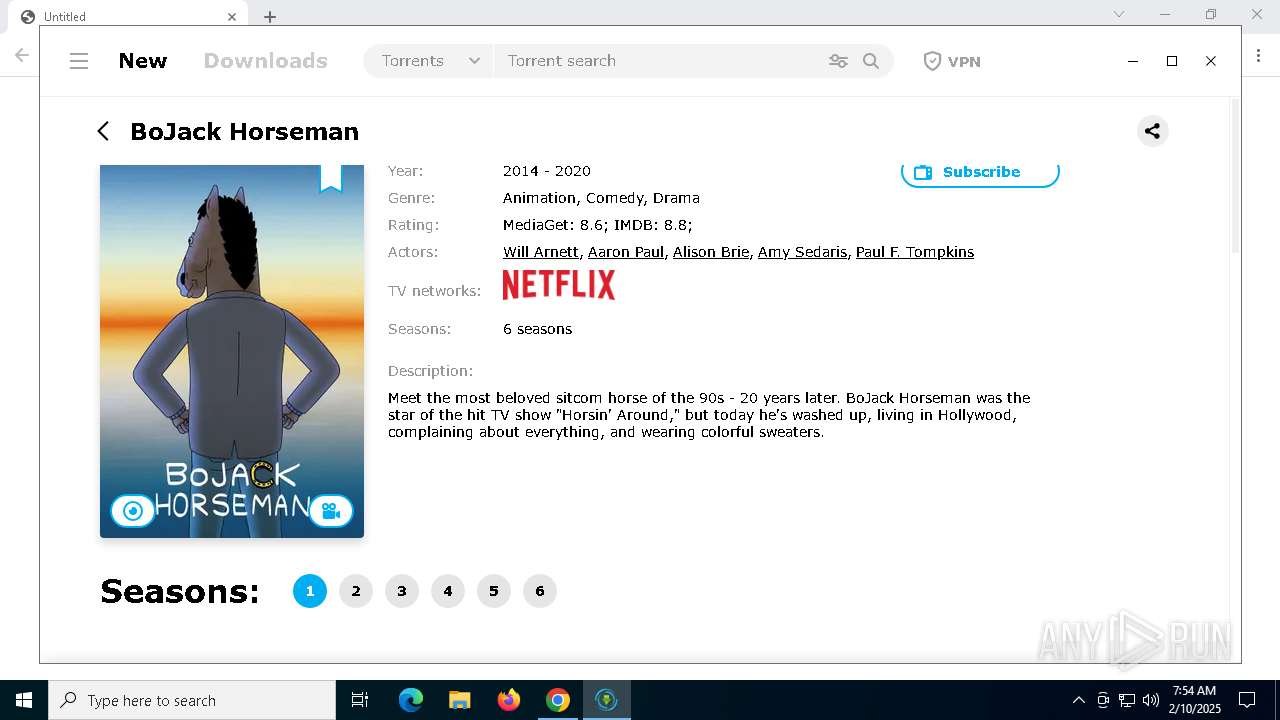The height and width of the screenshot is (720, 1280).
Task: Open new browser tab with plus
Action: 270,16
